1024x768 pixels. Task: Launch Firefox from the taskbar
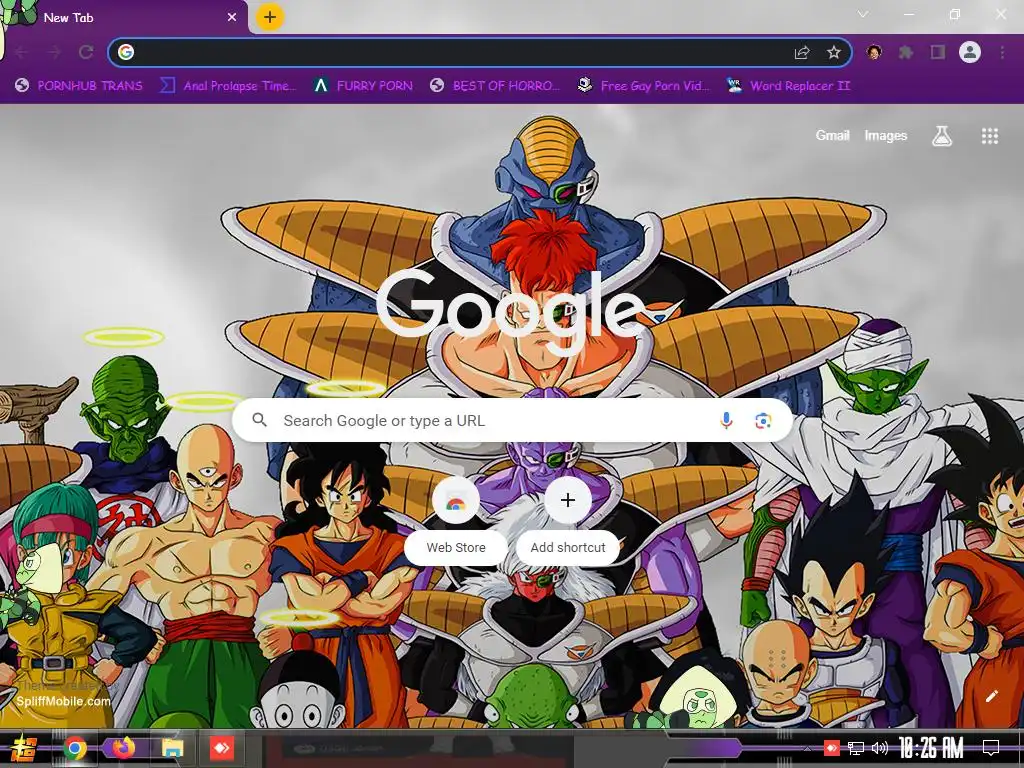pos(123,748)
